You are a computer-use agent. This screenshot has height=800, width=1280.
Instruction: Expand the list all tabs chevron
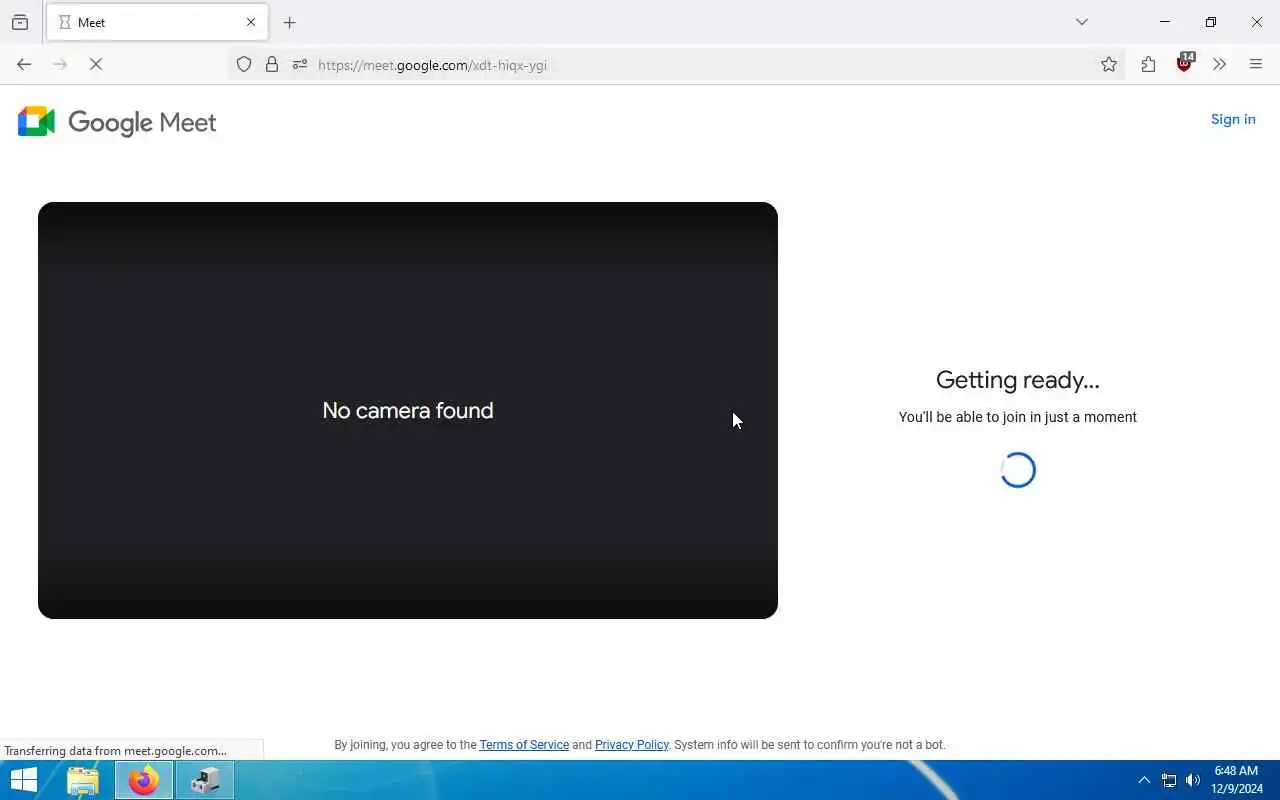pyautogui.click(x=1082, y=22)
